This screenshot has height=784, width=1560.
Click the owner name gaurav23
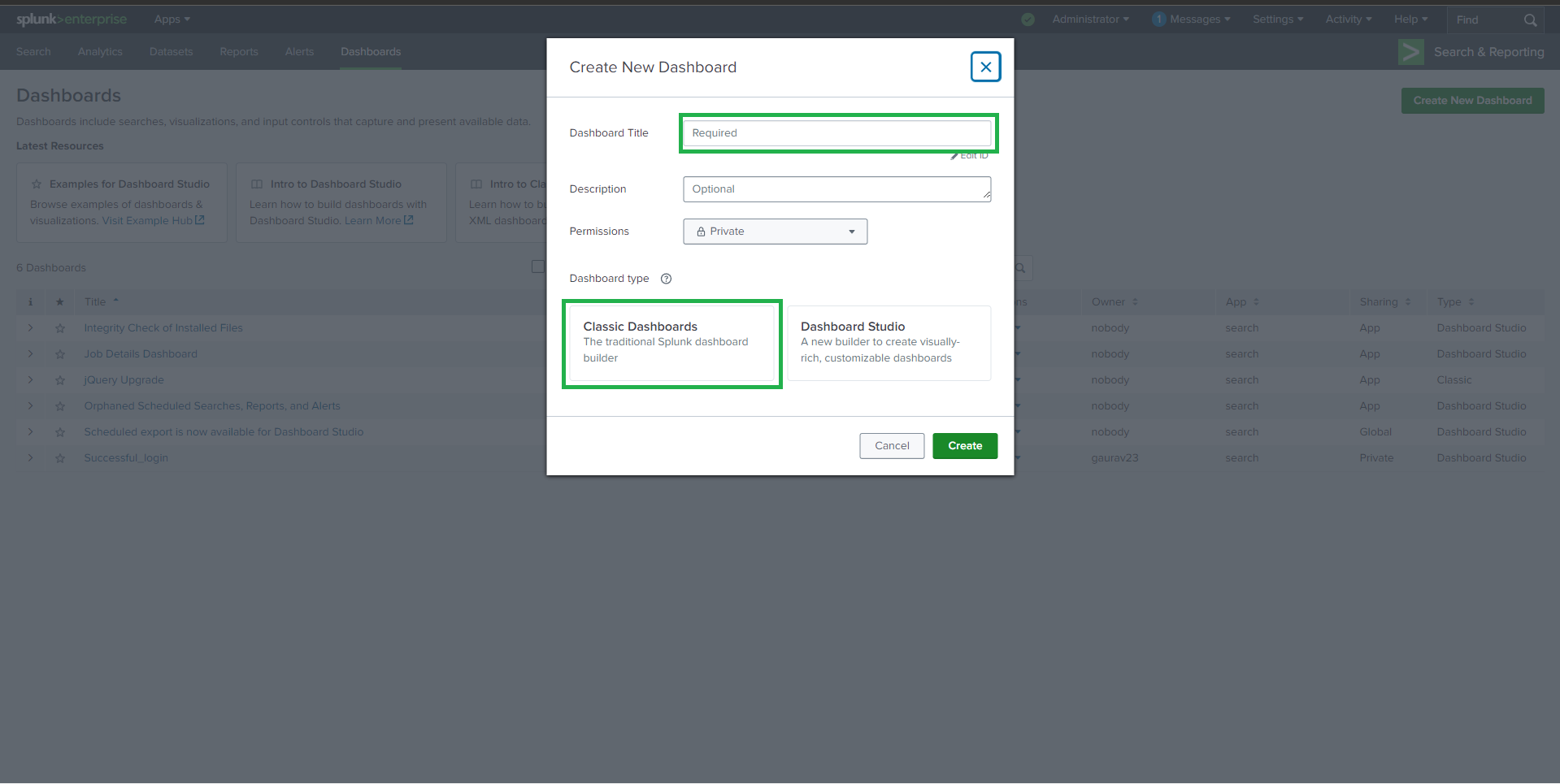[x=1115, y=458]
